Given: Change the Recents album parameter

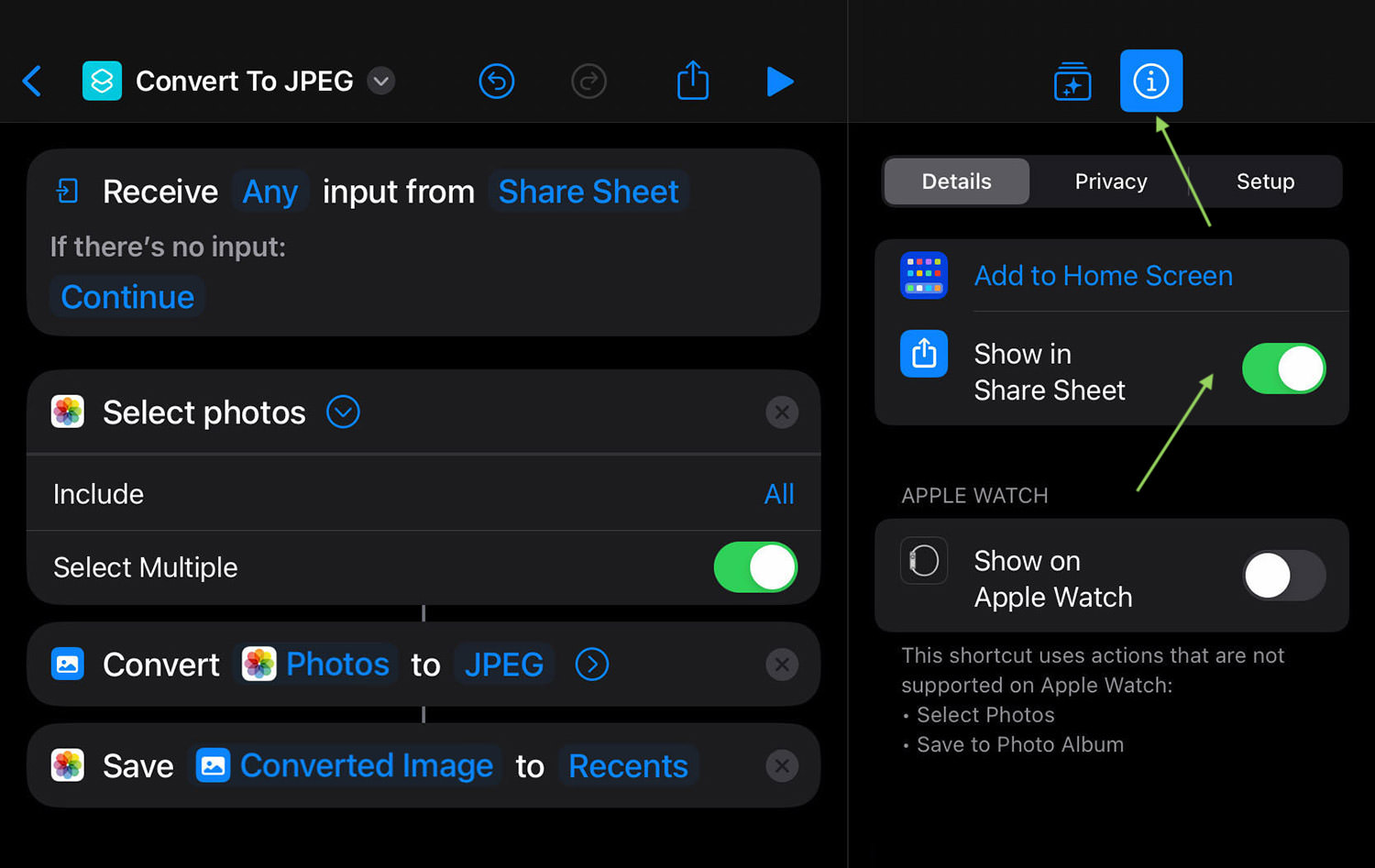Looking at the screenshot, I should (x=628, y=765).
